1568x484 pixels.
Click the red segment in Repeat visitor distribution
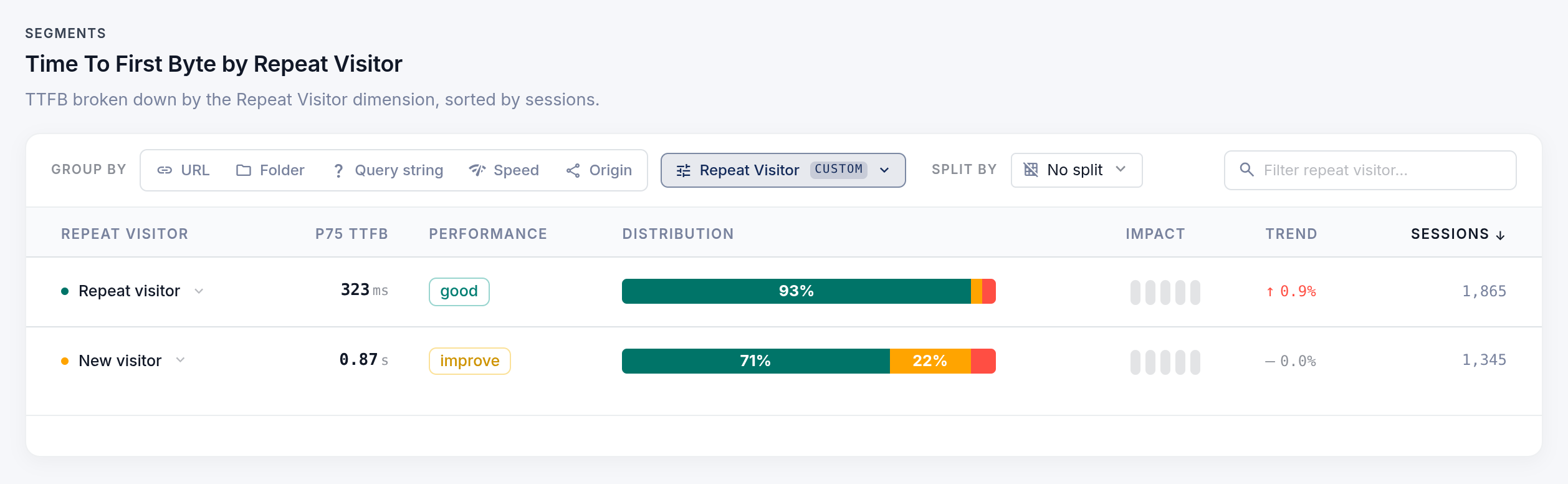[x=989, y=291]
